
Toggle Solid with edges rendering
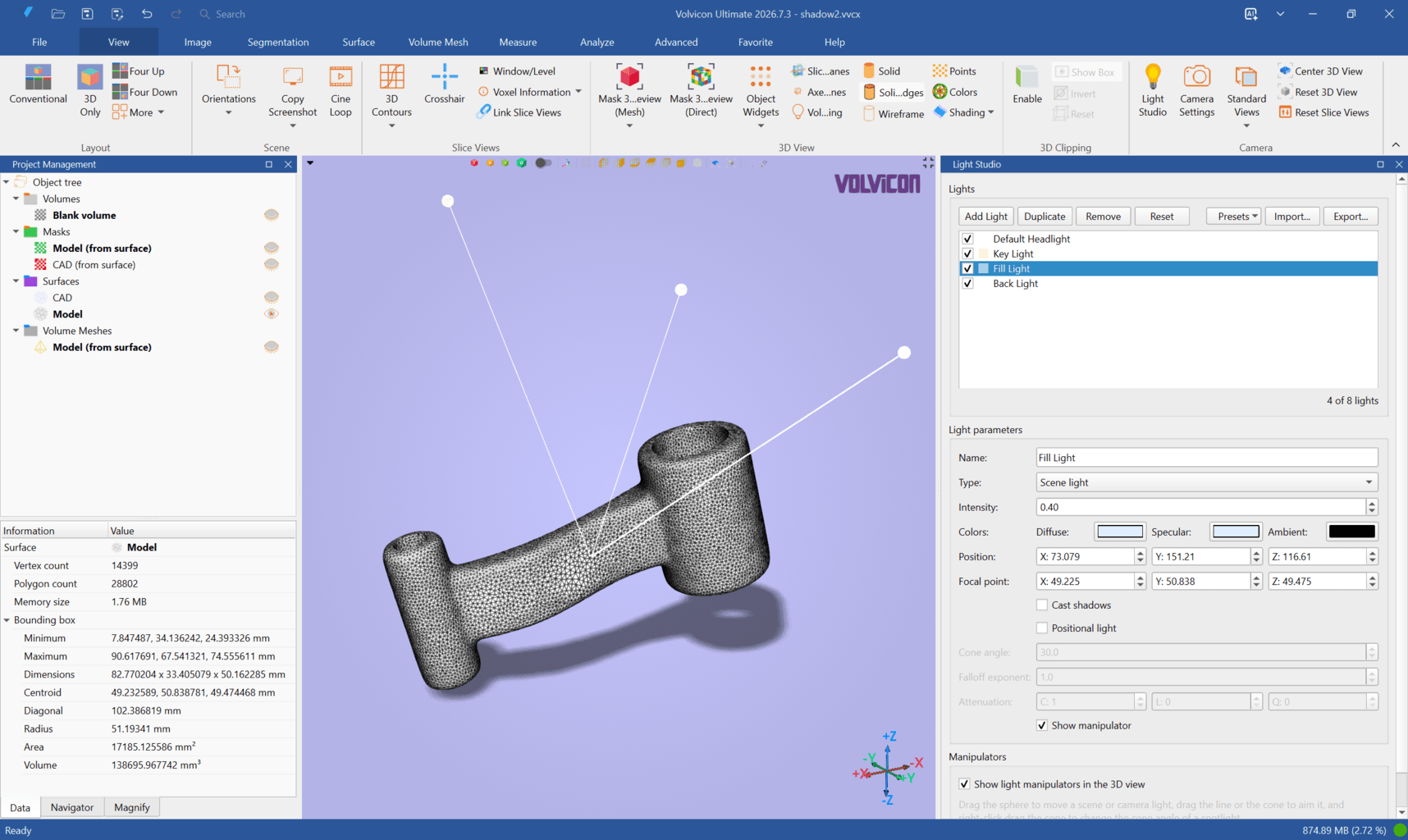pos(894,92)
